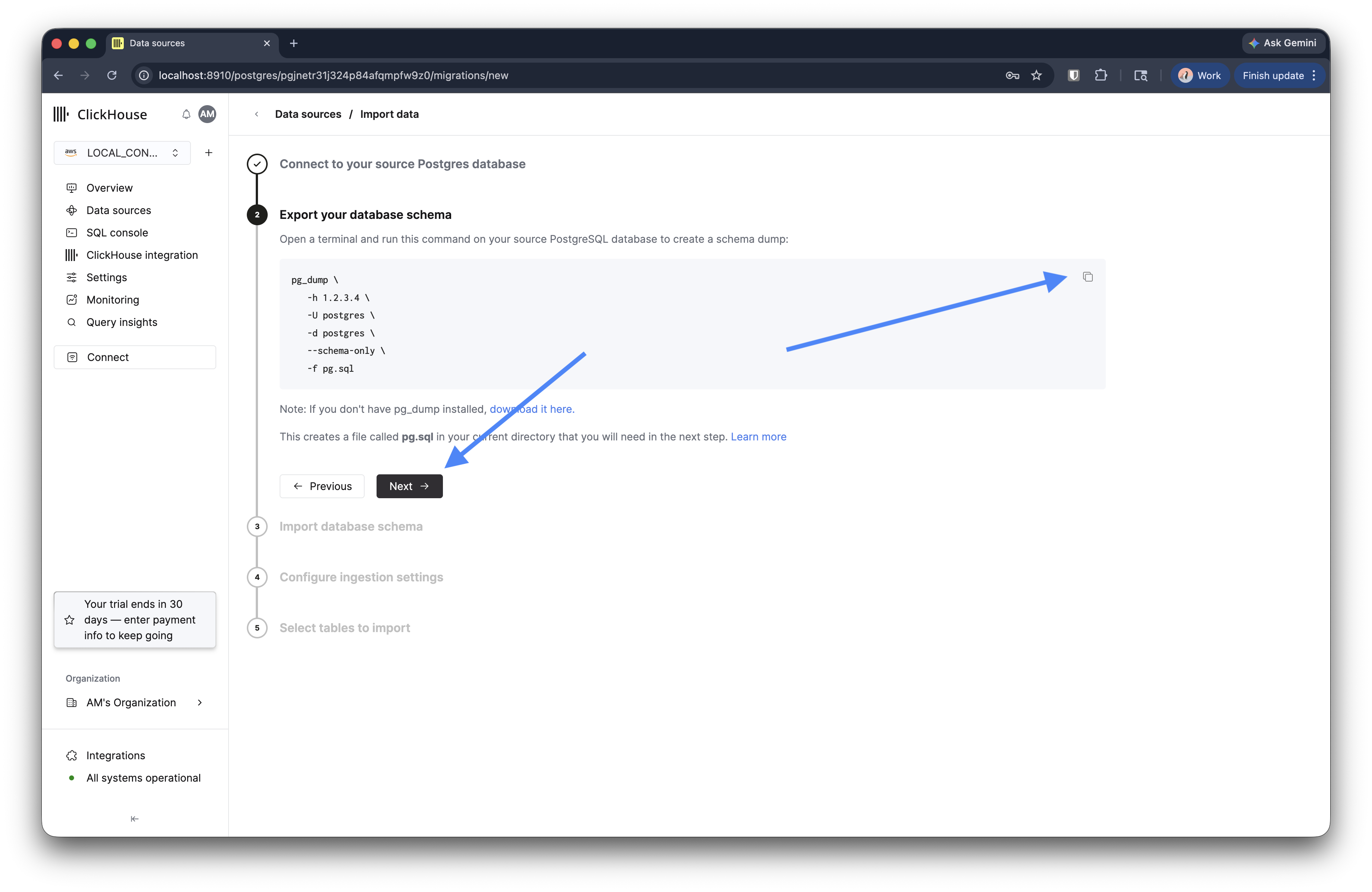The image size is (1372, 892).
Task: Close the Data sources tab
Action: (x=267, y=43)
